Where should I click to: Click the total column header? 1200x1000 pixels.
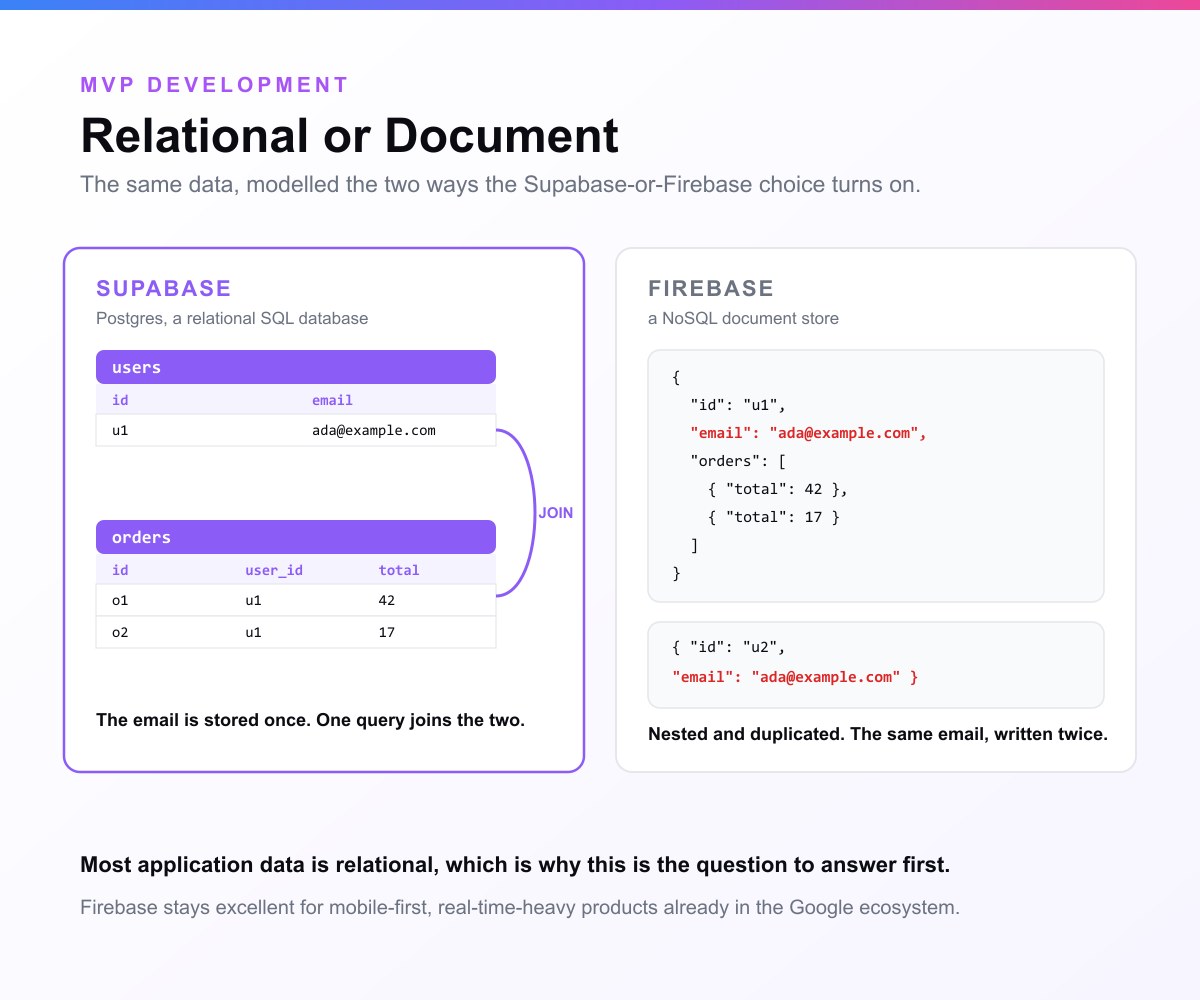click(x=399, y=570)
